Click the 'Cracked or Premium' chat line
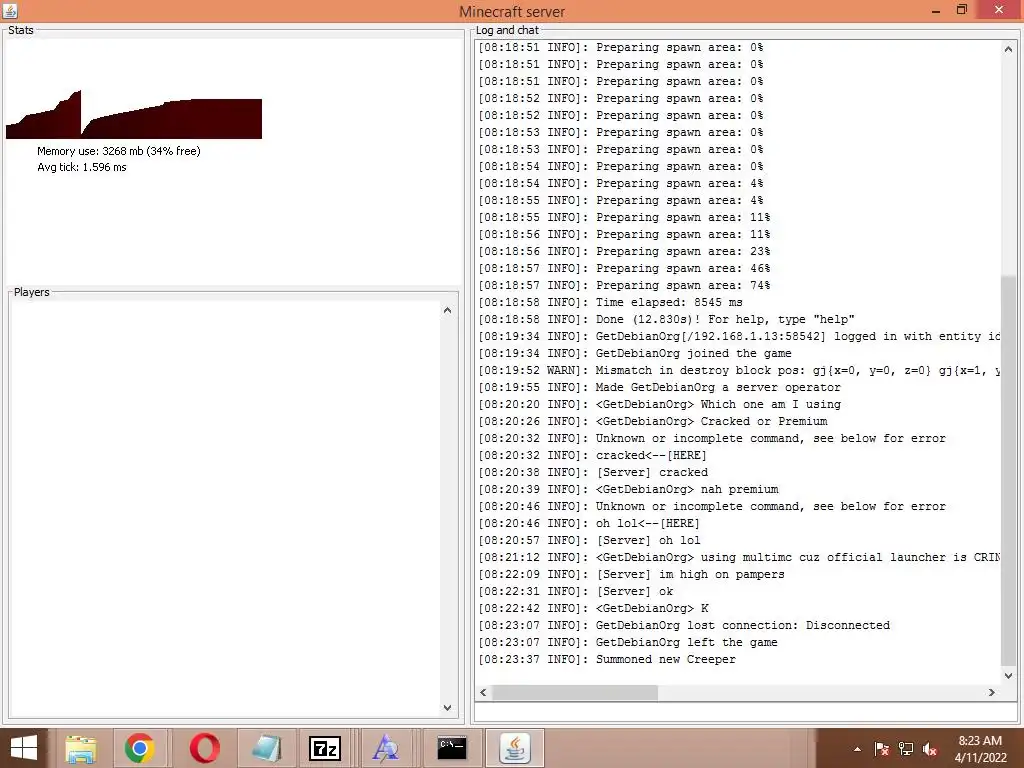This screenshot has height=768, width=1024. pyautogui.click(x=652, y=421)
